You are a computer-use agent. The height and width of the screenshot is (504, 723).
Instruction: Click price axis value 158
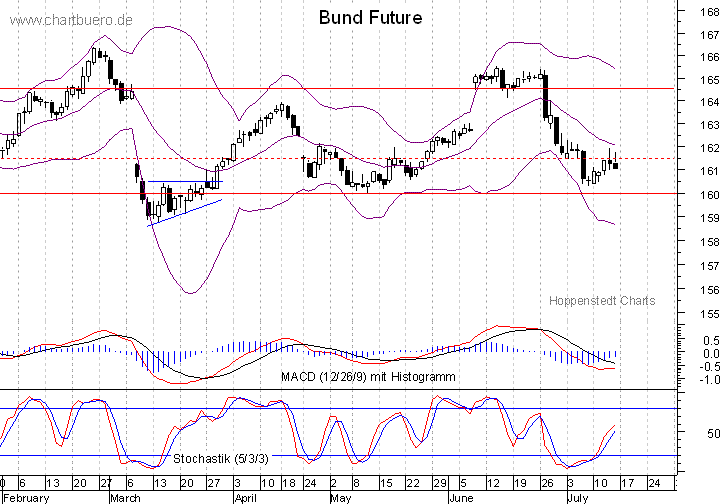(710, 242)
